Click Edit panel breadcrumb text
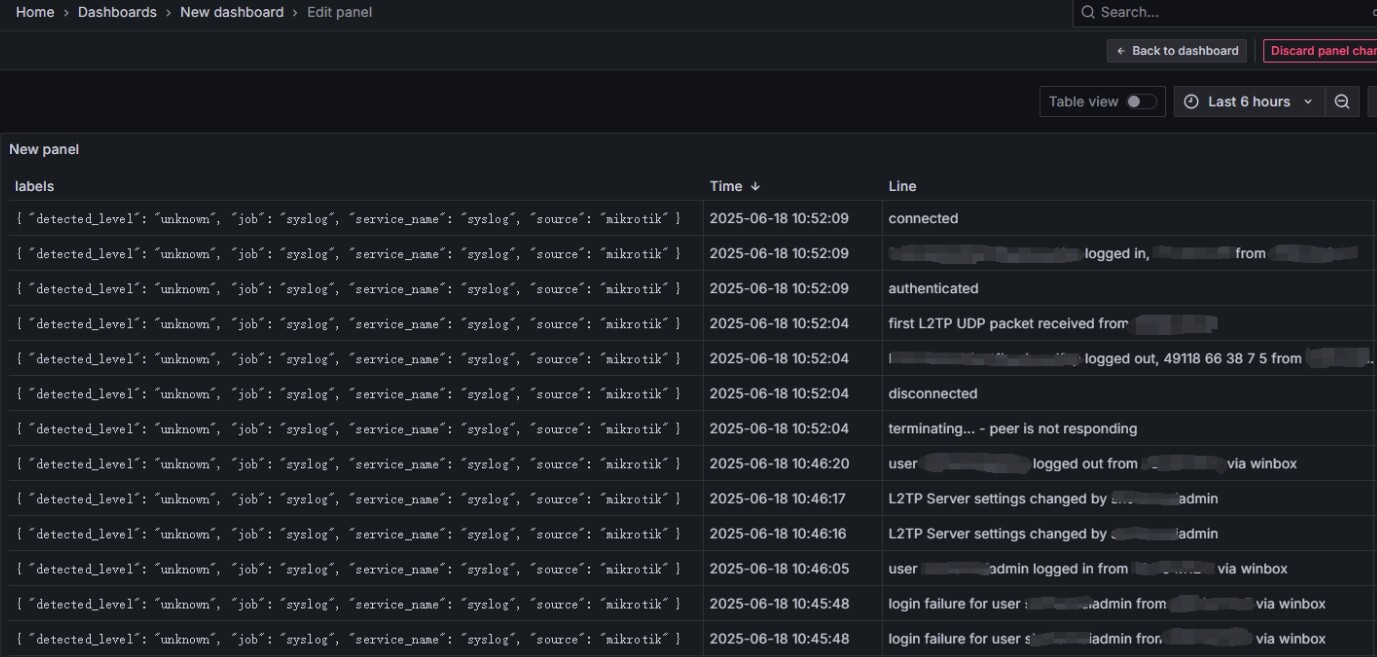Screen dimensions: 1377x657 (x=340, y=12)
